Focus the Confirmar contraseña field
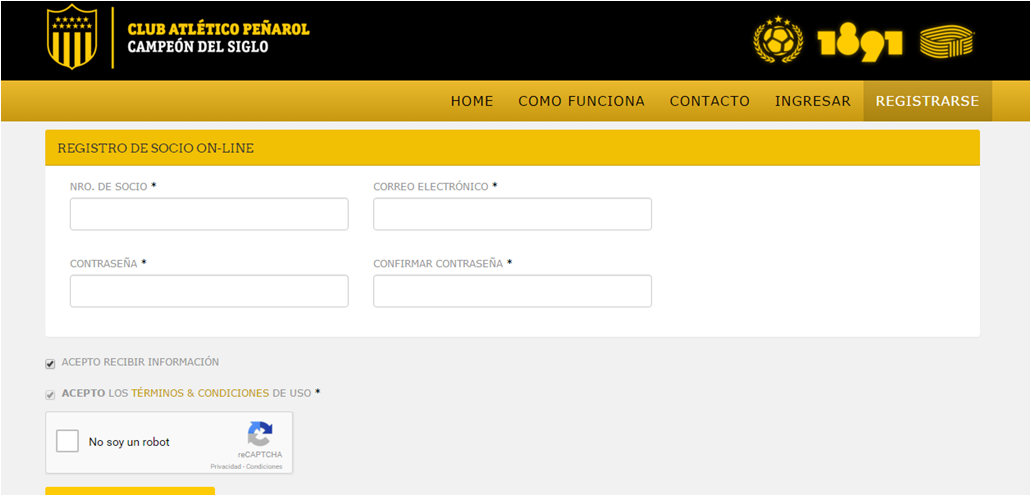Screen dimensions: 1031x496 tap(512, 291)
